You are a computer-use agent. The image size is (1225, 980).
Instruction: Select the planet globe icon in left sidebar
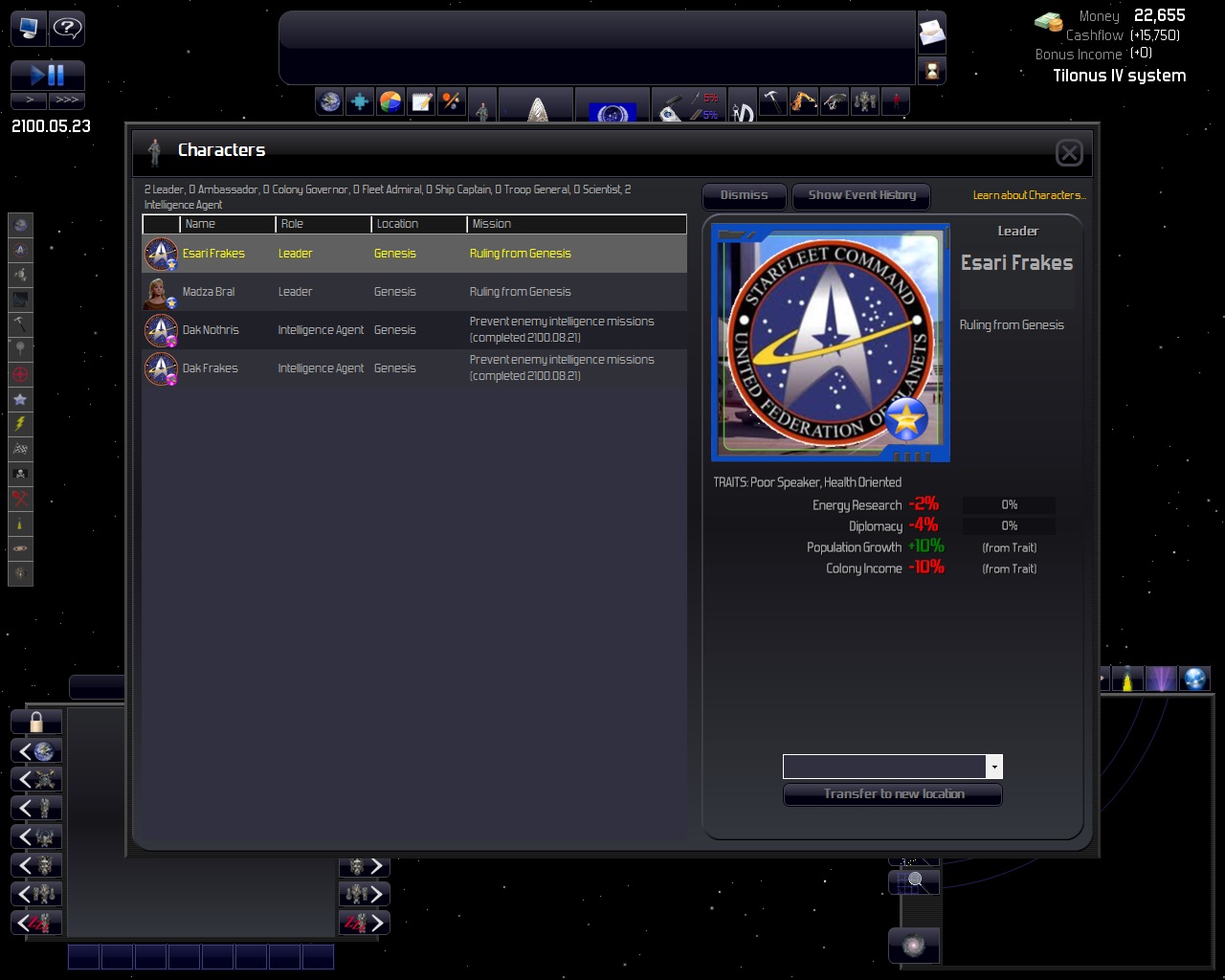(20, 225)
